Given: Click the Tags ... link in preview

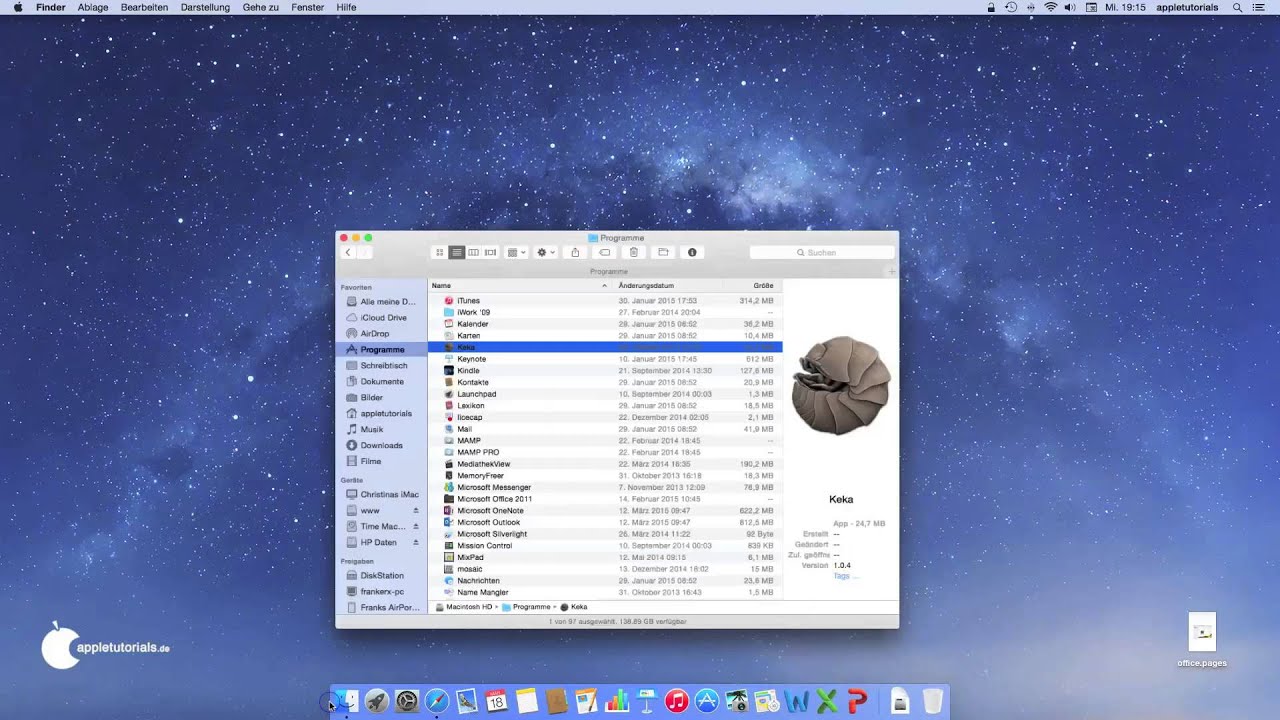Looking at the screenshot, I should click(x=846, y=577).
